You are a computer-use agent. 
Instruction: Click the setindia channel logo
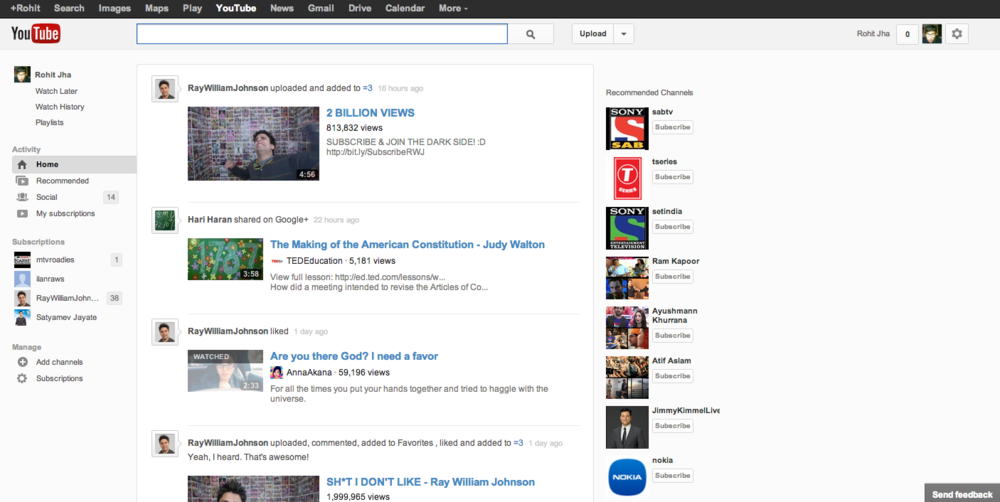627,228
